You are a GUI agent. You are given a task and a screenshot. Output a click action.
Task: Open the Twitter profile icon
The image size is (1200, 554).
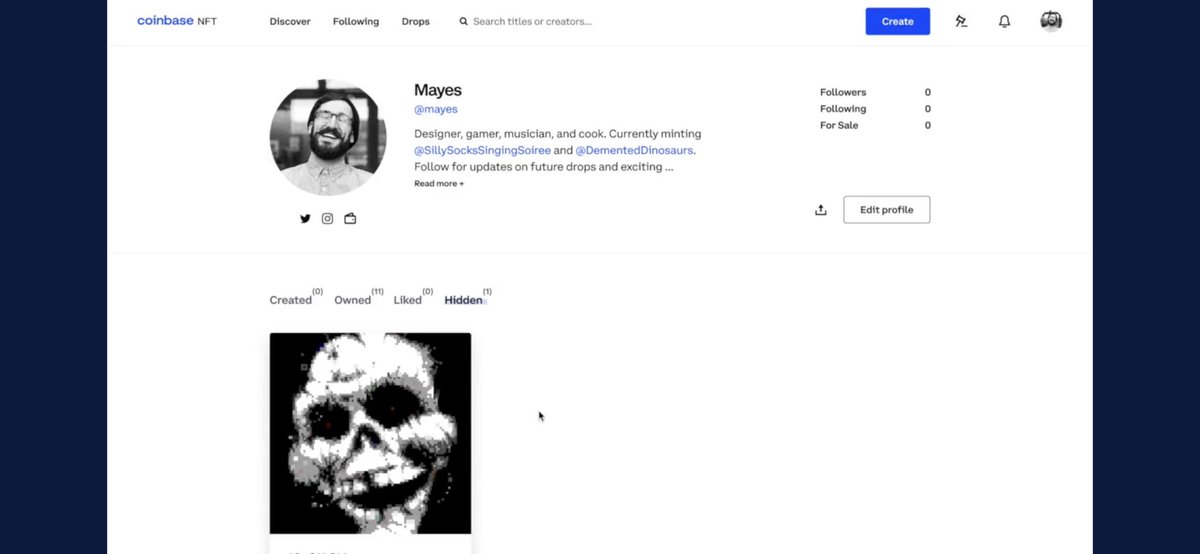(305, 218)
